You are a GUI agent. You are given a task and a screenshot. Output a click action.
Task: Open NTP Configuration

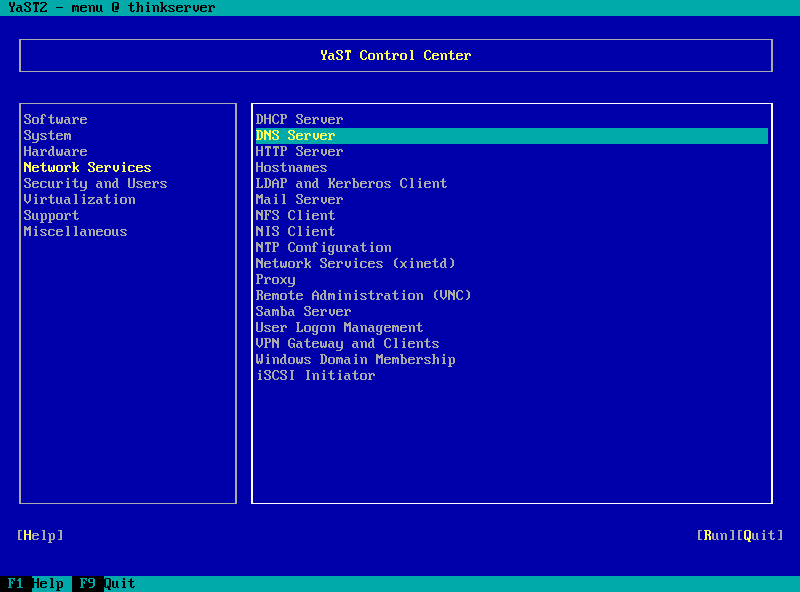tap(323, 248)
